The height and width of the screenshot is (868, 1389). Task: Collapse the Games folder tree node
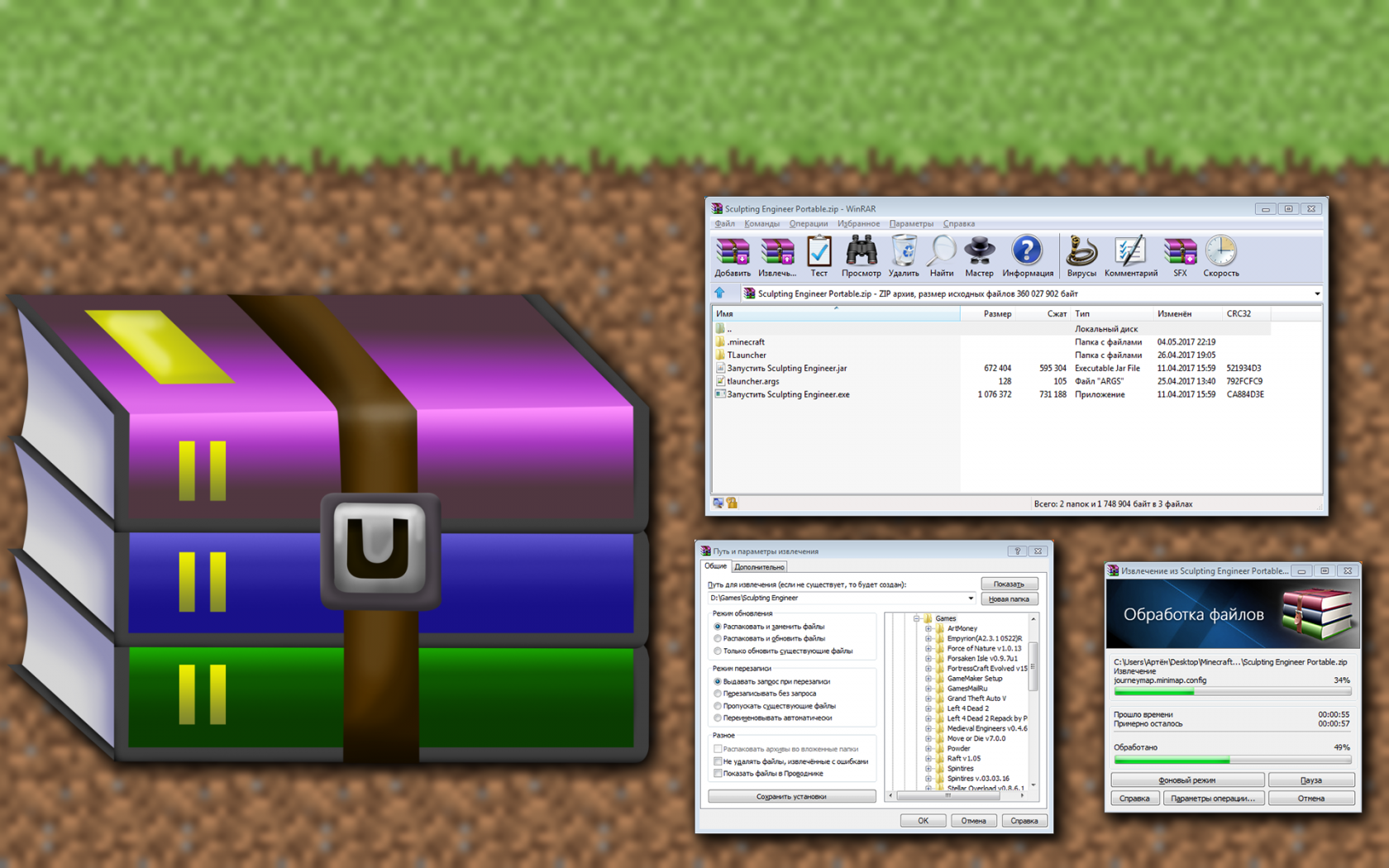917,618
